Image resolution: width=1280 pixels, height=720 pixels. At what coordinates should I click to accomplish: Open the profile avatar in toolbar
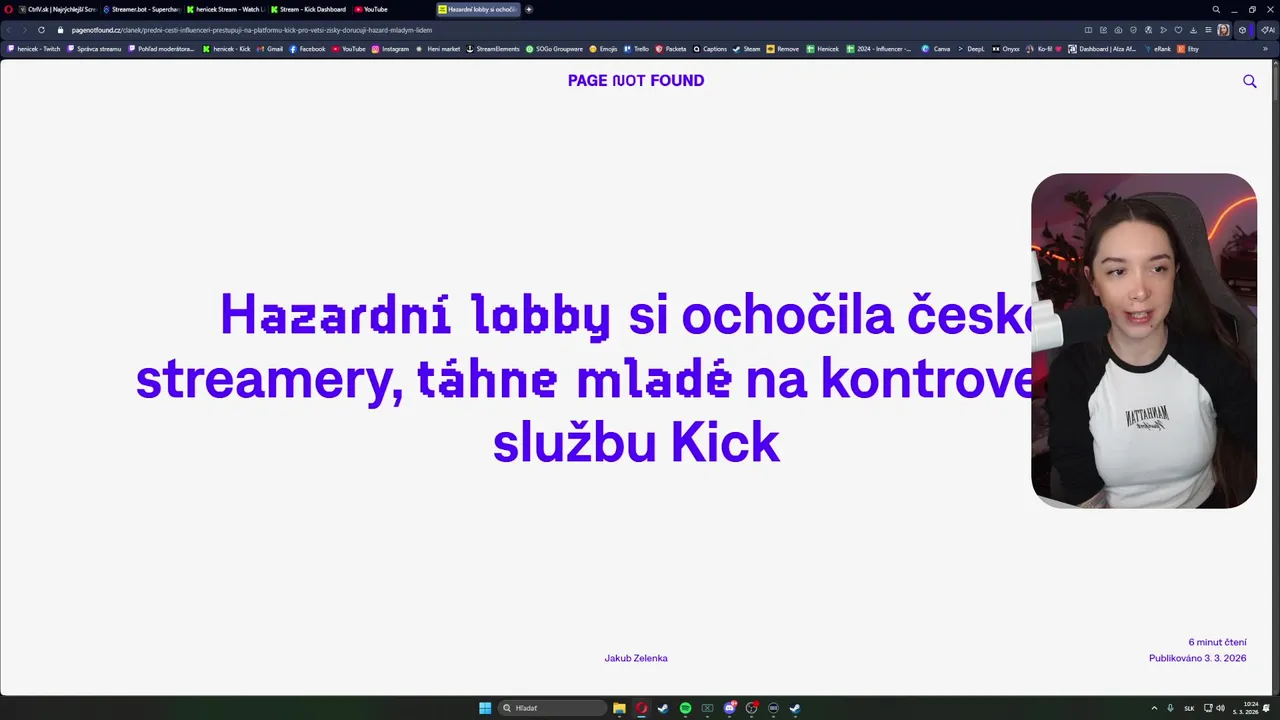pyautogui.click(x=1223, y=30)
